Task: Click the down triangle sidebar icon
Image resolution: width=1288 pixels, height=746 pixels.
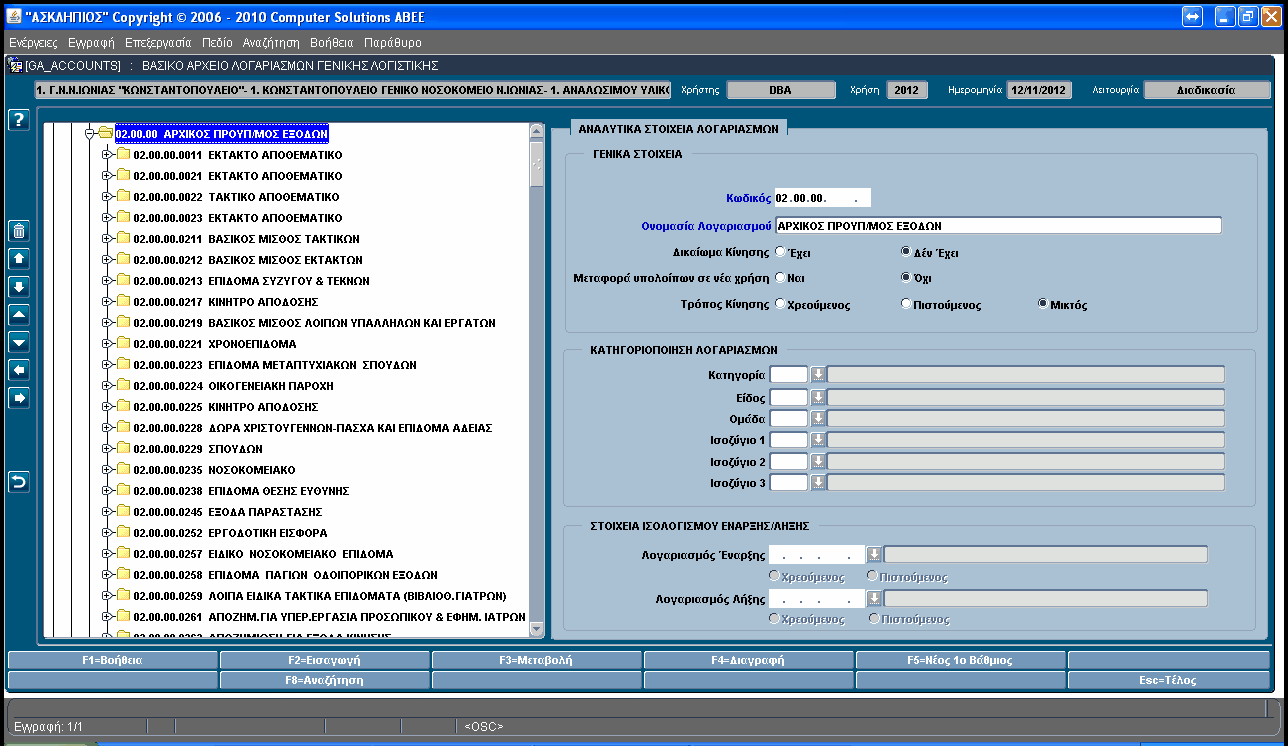Action: coord(18,342)
